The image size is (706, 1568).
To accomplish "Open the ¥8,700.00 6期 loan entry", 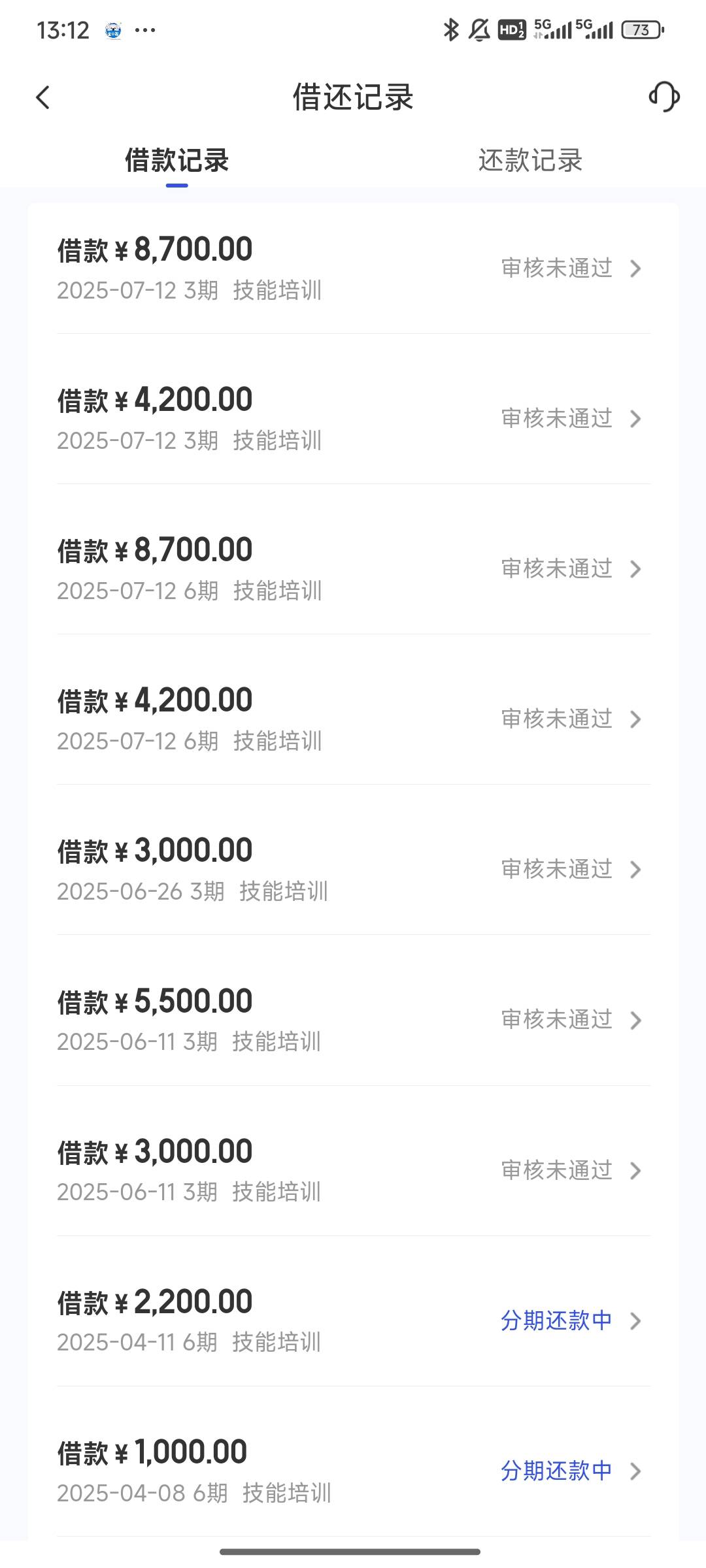I will click(354, 568).
